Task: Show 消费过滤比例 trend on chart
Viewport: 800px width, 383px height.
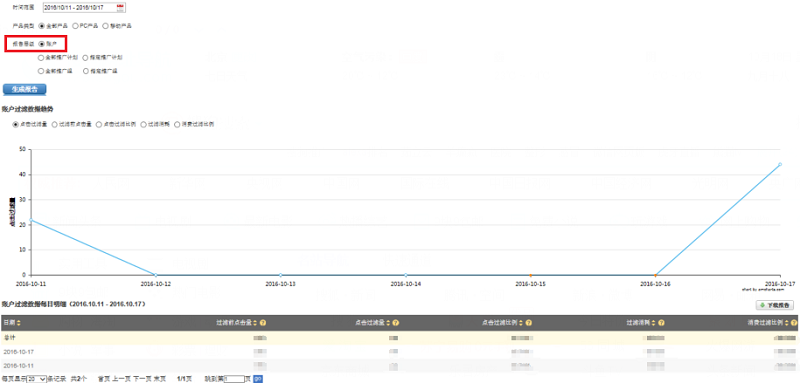Action: point(177,124)
